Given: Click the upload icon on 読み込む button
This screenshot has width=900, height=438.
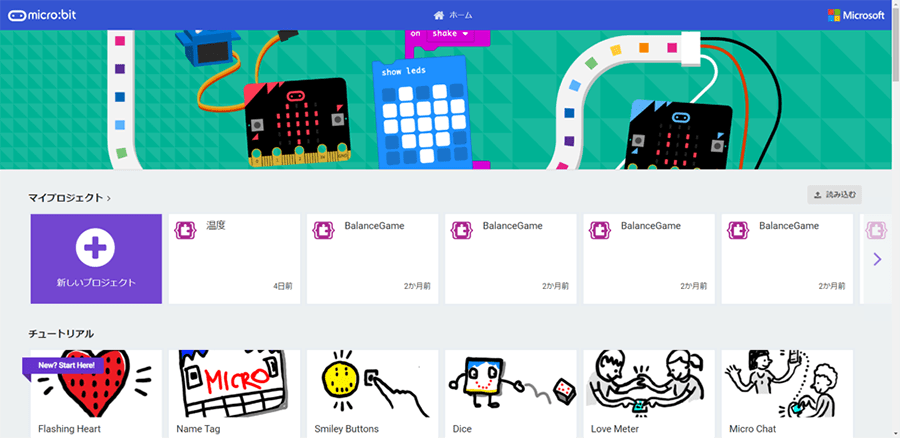Looking at the screenshot, I should tap(817, 195).
